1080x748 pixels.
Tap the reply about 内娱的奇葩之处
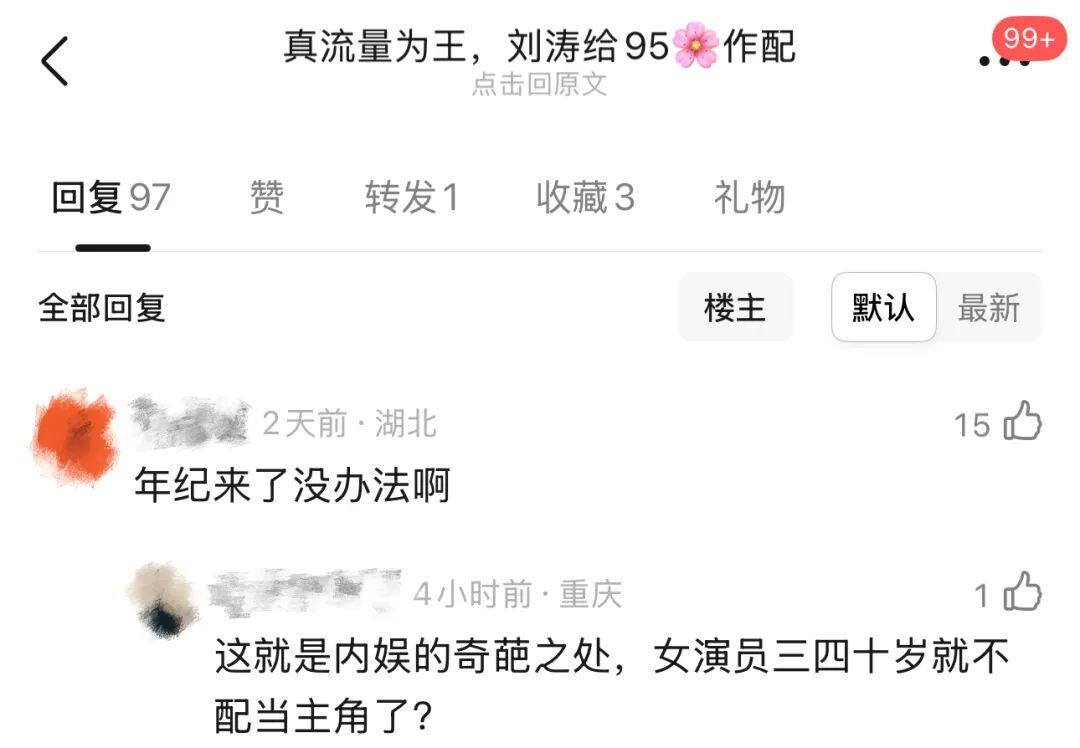tap(612, 686)
